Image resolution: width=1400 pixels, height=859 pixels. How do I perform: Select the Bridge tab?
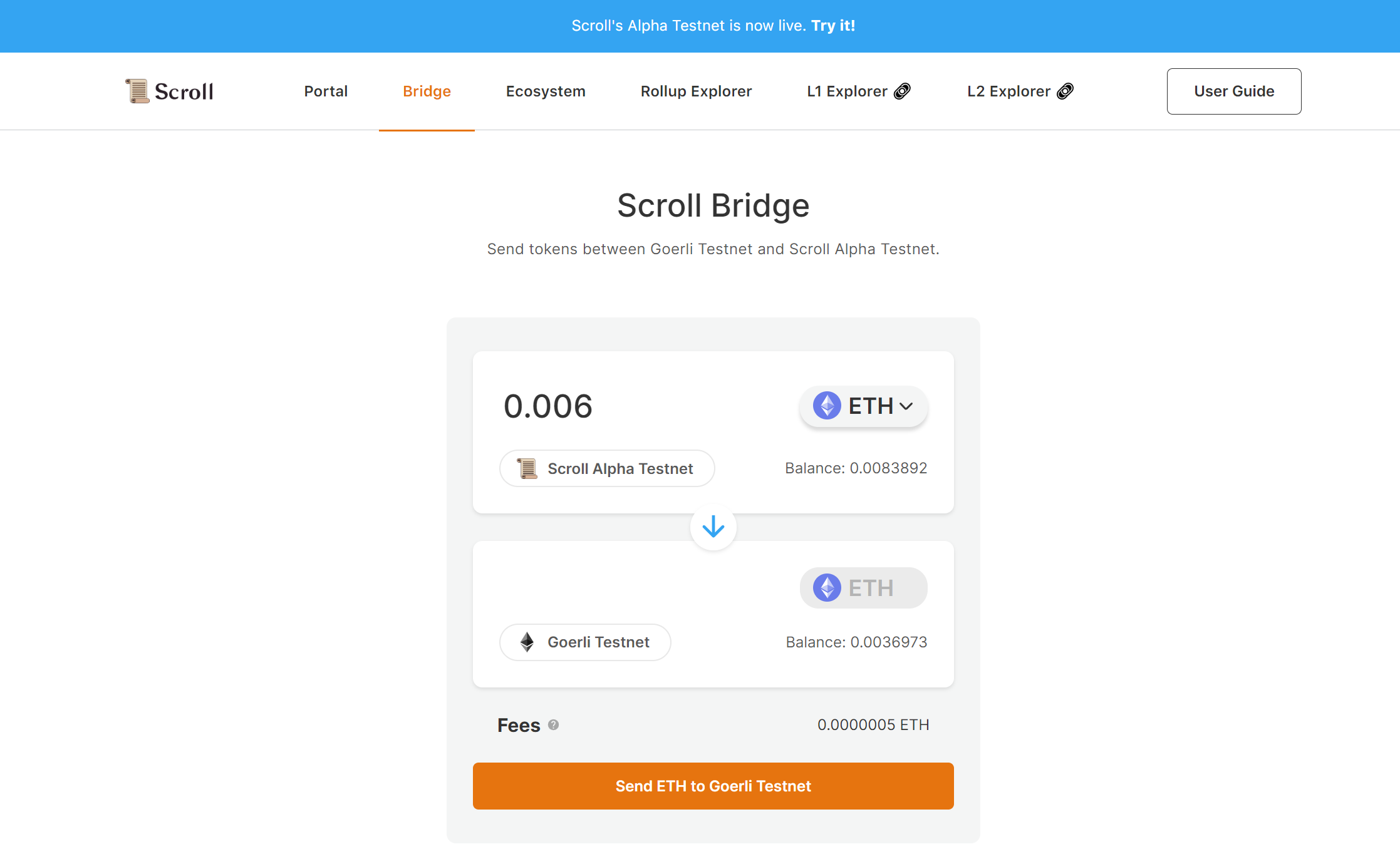[x=427, y=91]
